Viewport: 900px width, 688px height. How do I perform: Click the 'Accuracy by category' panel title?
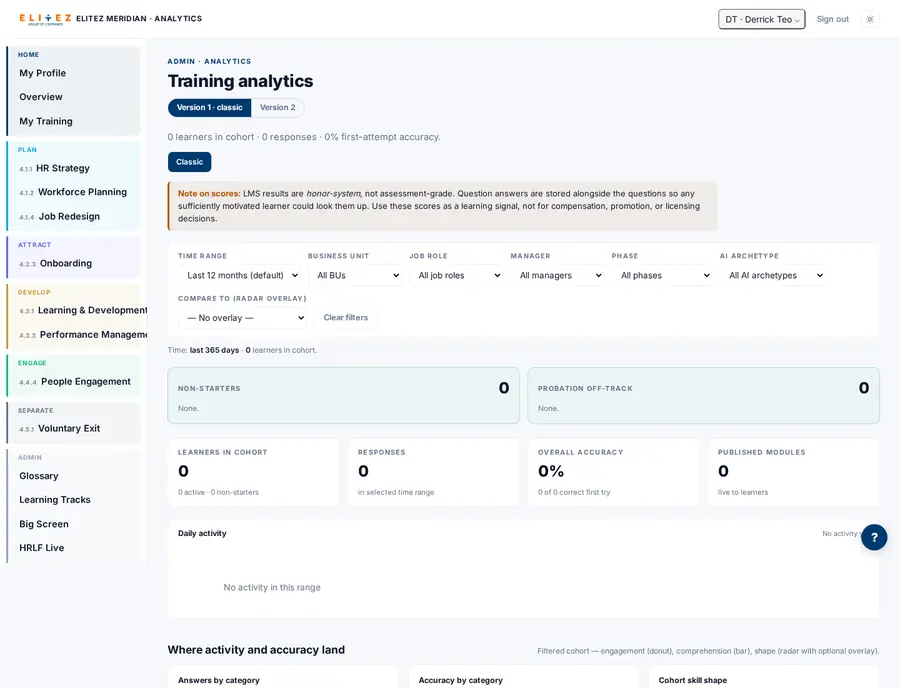(x=460, y=681)
